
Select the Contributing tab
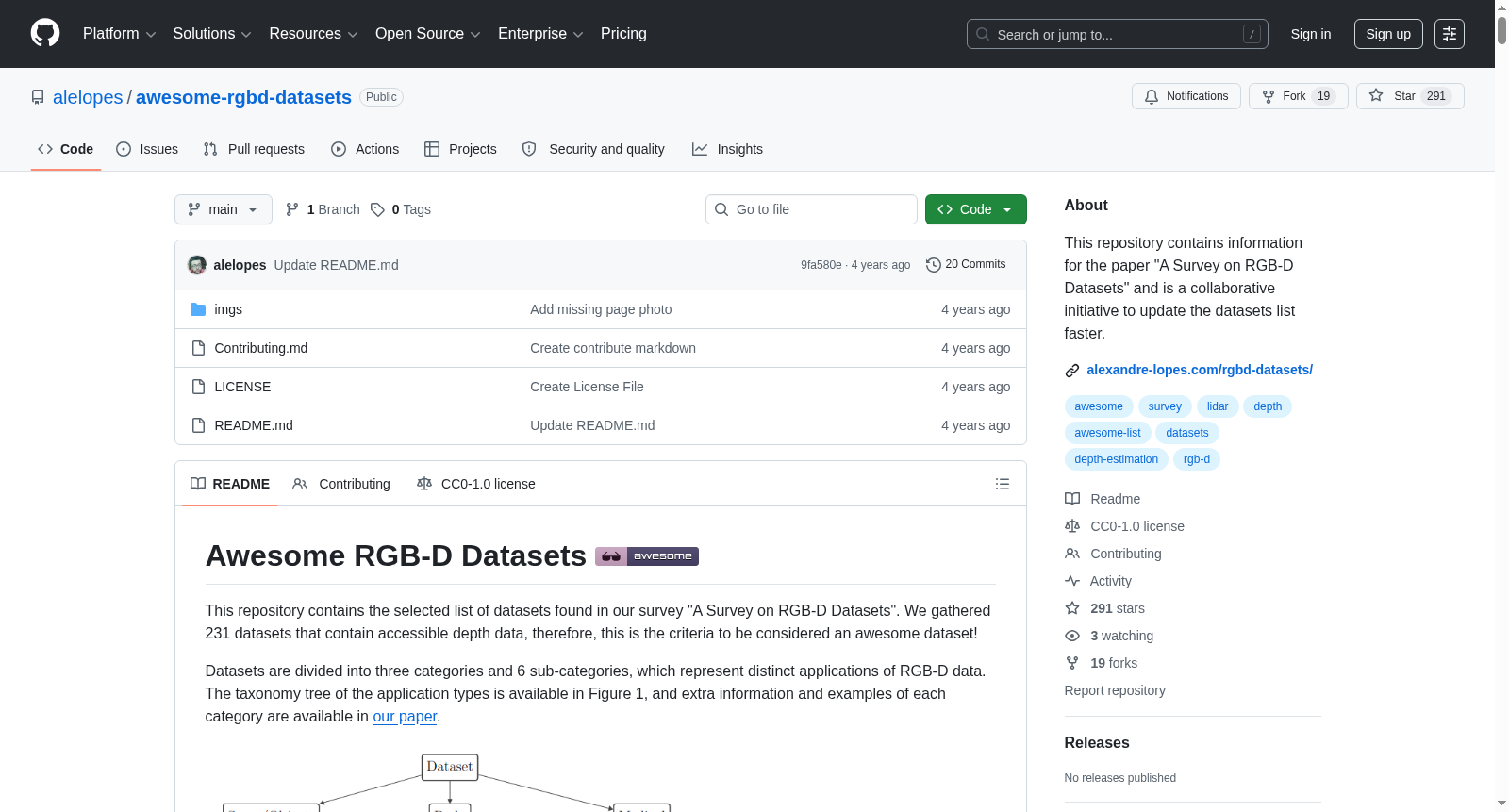tap(341, 484)
